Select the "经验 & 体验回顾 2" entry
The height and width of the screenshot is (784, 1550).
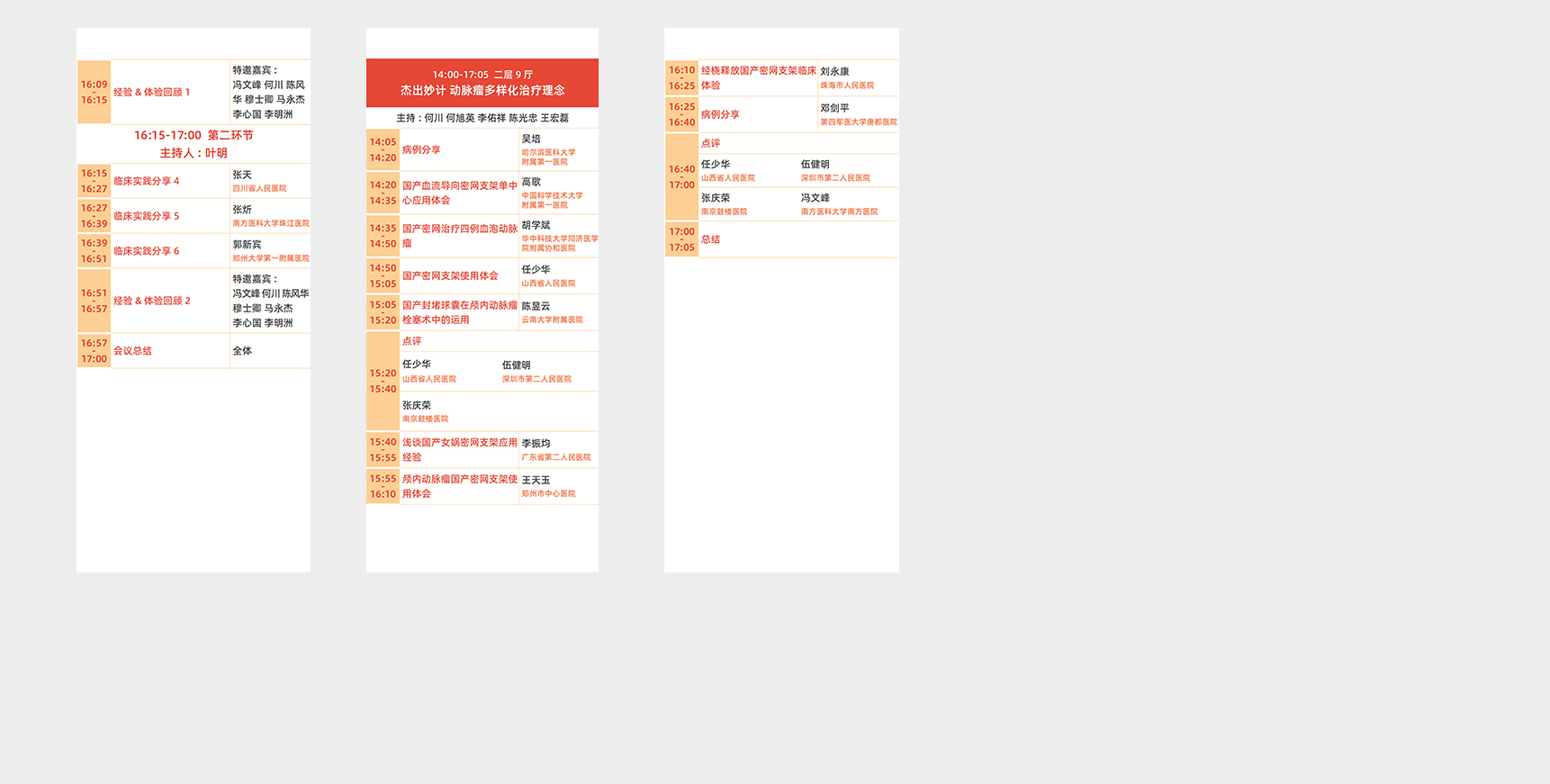click(x=152, y=301)
